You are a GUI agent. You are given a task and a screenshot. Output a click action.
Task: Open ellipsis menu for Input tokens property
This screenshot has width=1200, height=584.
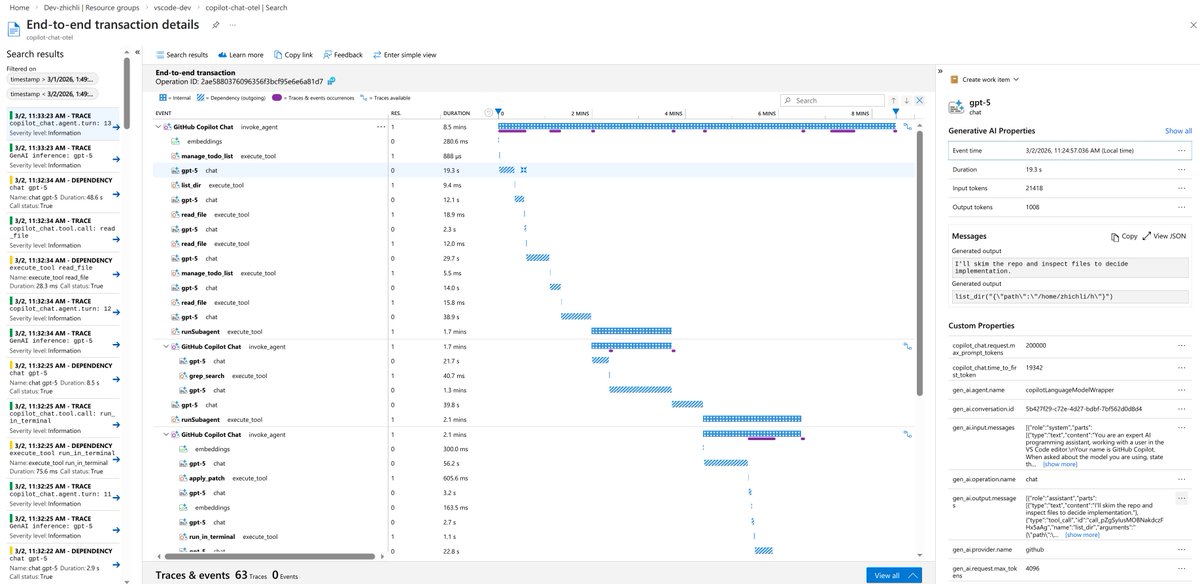pyautogui.click(x=1181, y=189)
